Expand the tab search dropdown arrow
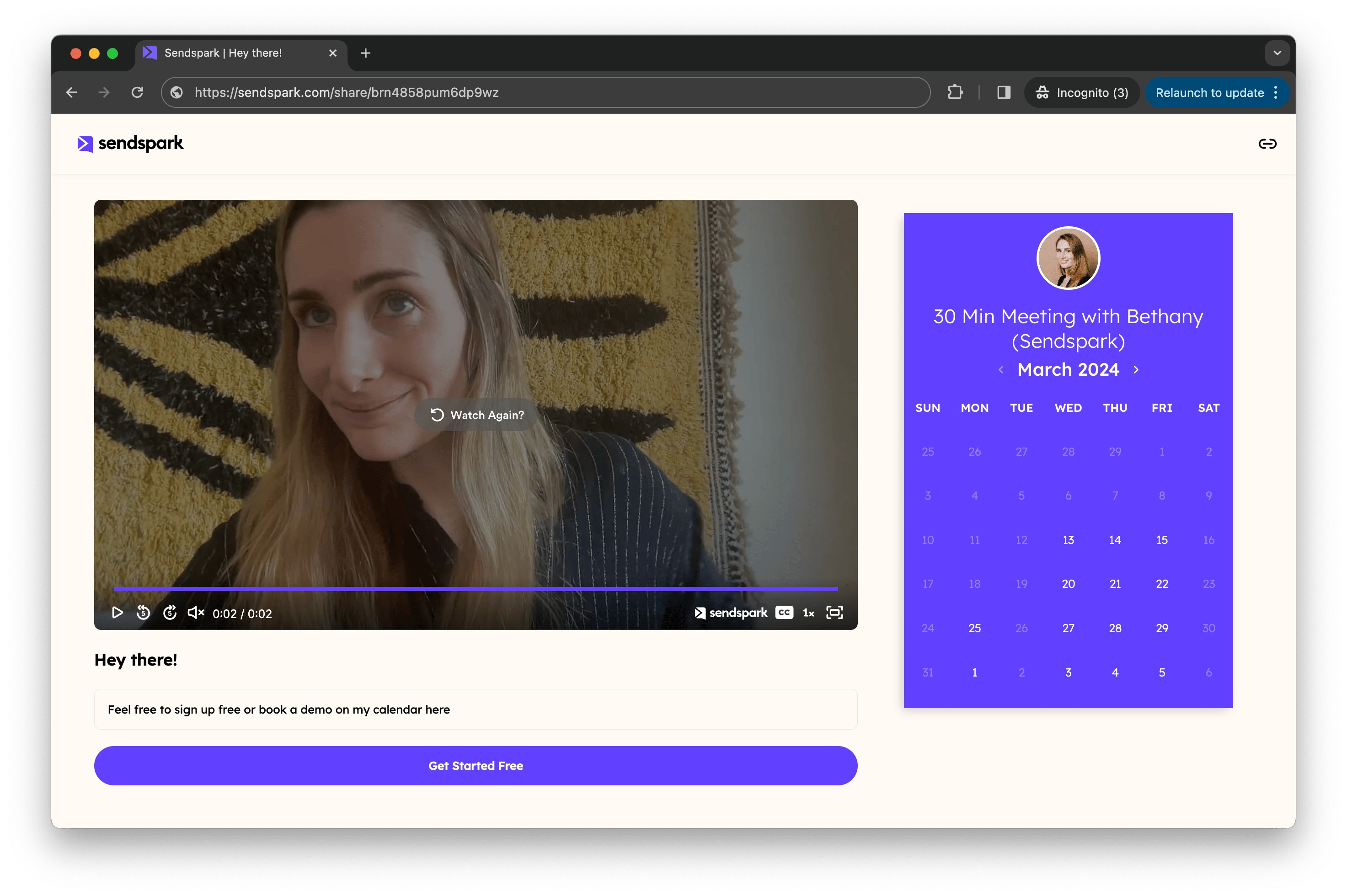This screenshot has width=1347, height=896. (1277, 53)
